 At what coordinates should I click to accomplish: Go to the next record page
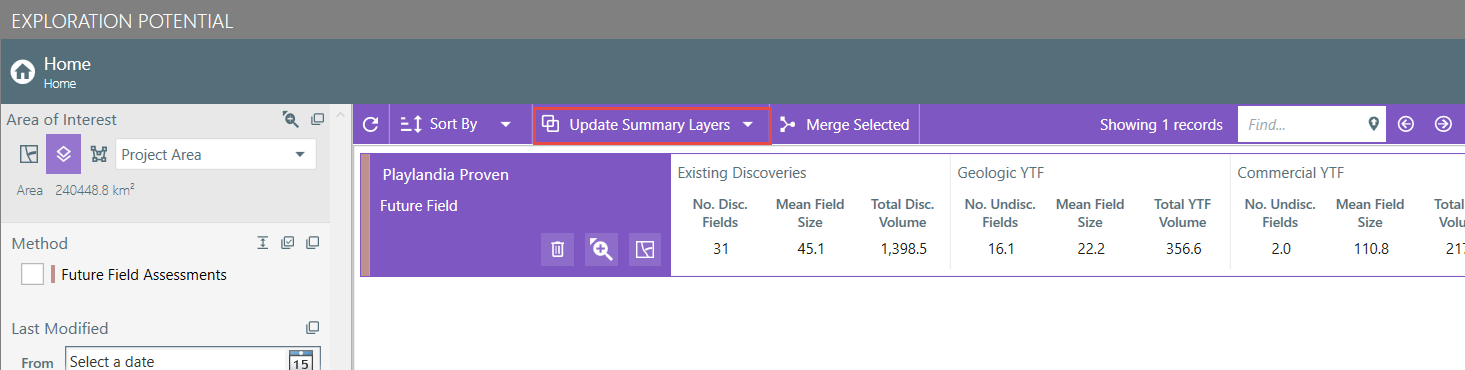[x=1443, y=125]
